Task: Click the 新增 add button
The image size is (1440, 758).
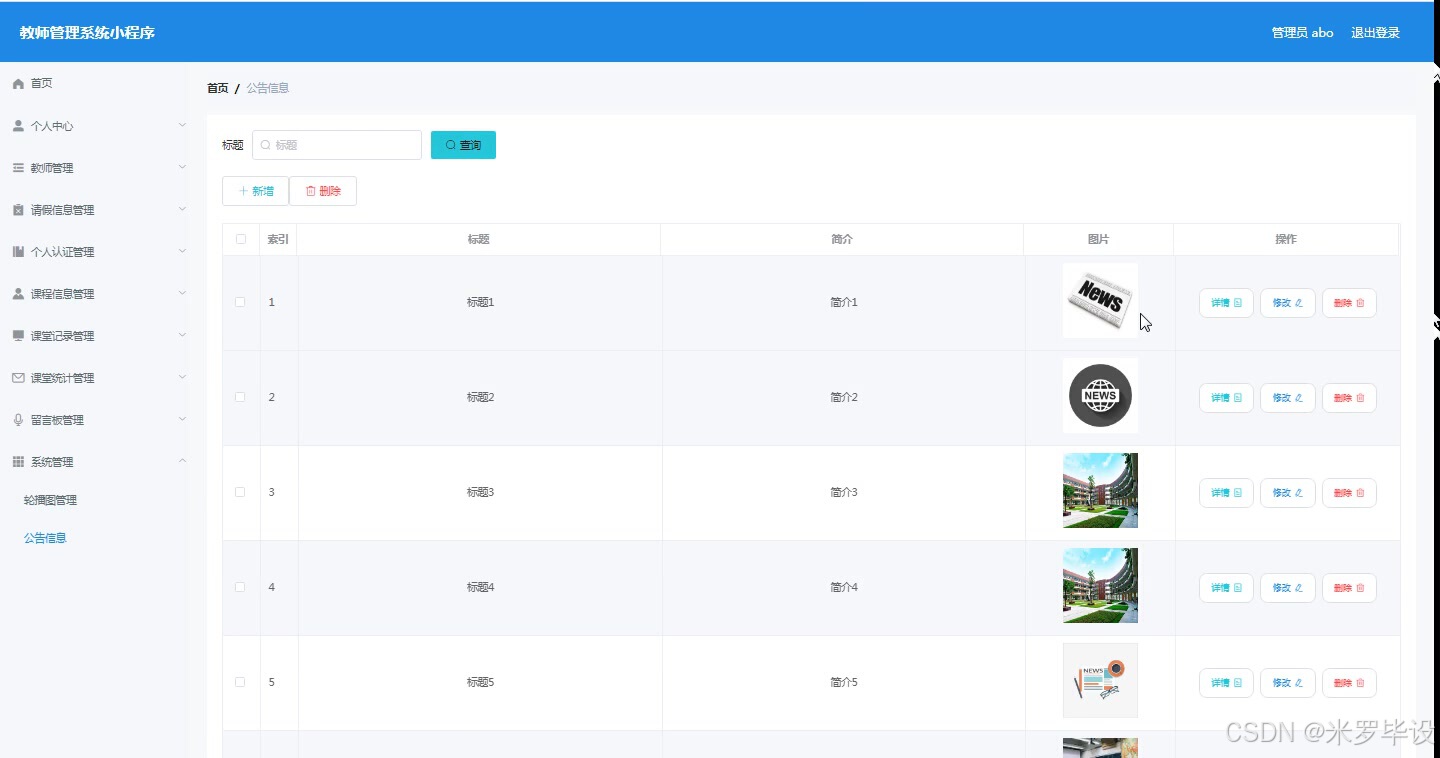Action: coord(255,191)
